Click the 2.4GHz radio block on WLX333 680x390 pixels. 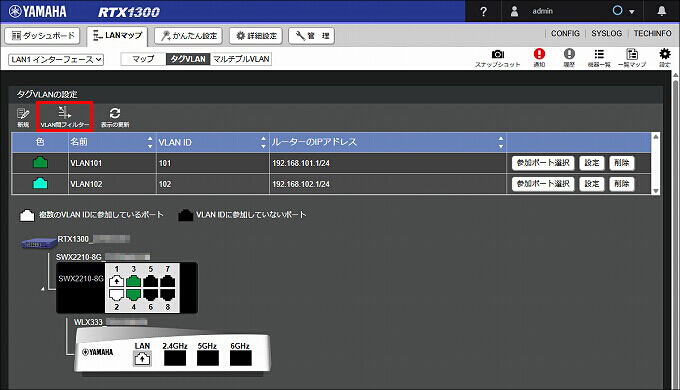click(x=175, y=358)
